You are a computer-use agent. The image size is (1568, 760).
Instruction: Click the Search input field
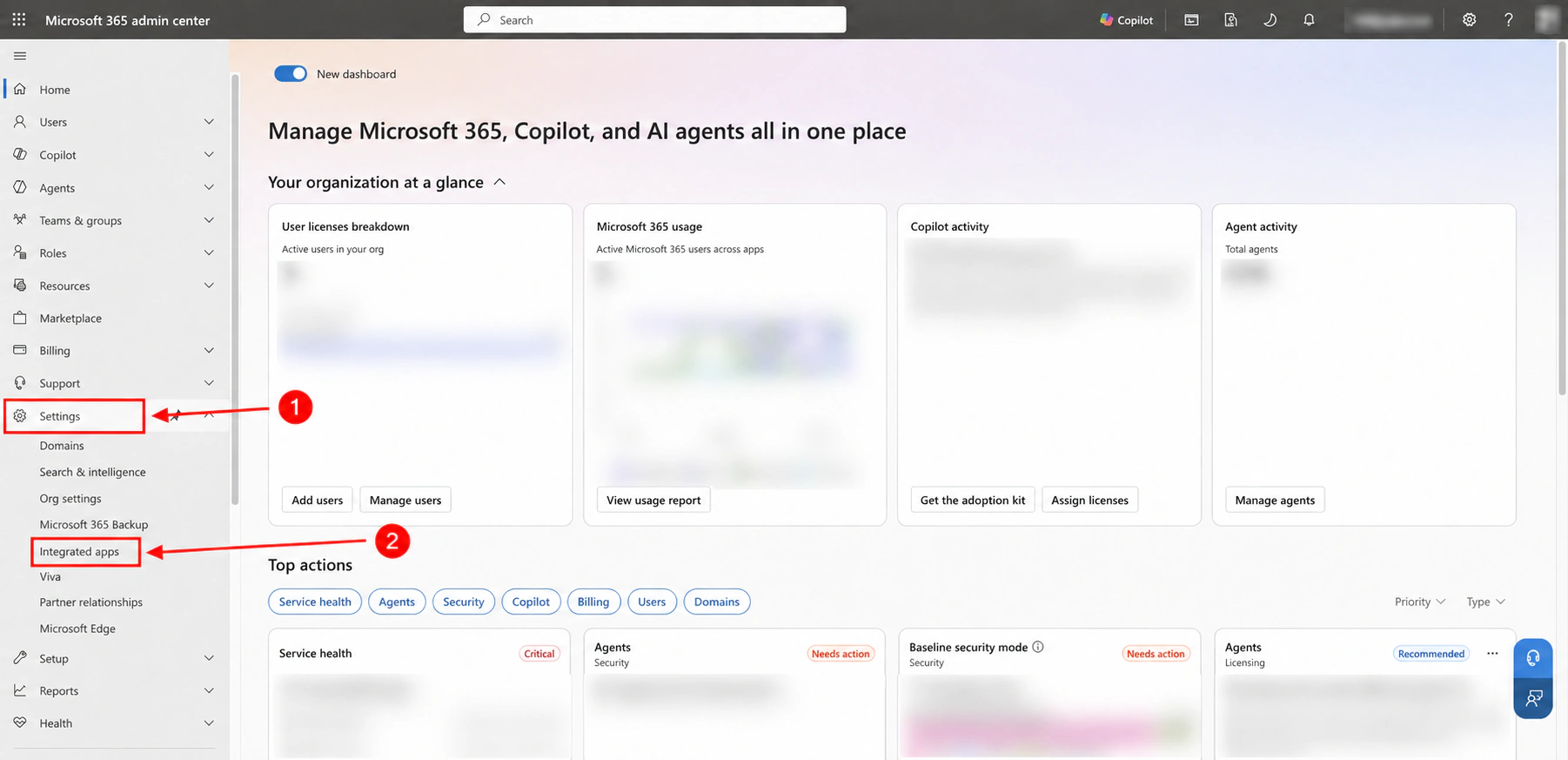click(654, 20)
